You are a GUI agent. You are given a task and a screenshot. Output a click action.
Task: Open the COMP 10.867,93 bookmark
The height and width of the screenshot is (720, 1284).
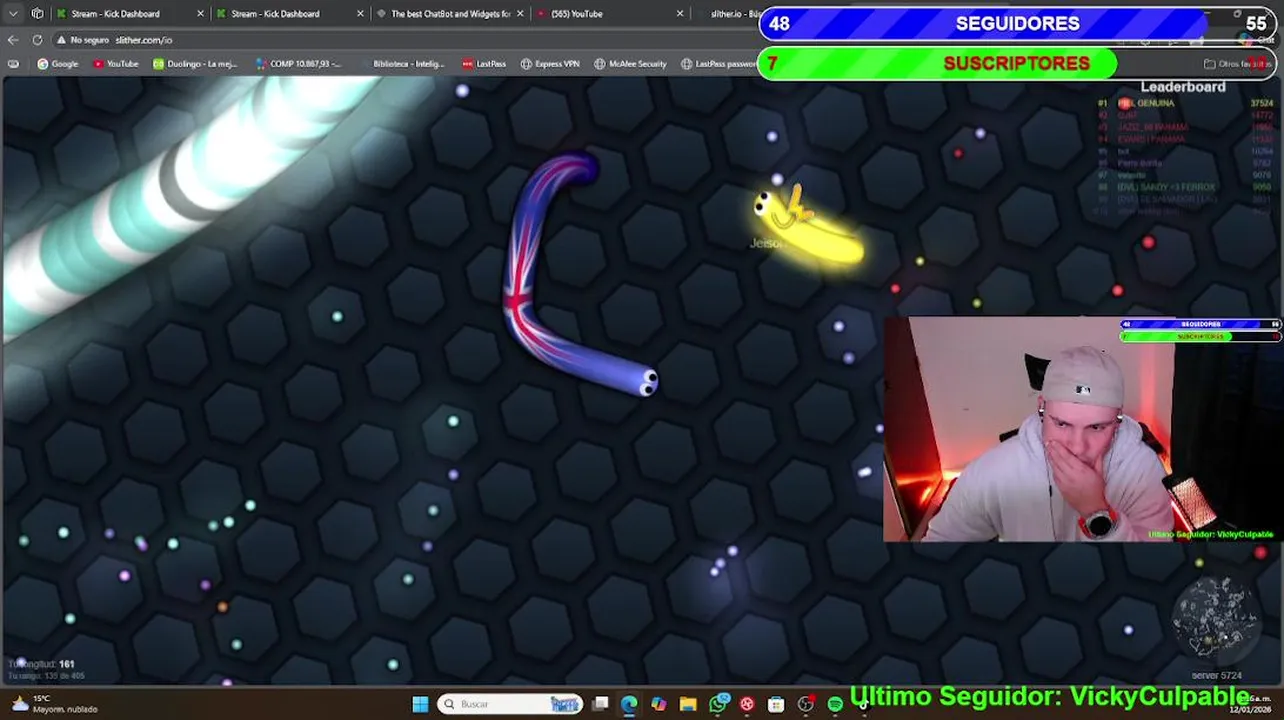(299, 64)
